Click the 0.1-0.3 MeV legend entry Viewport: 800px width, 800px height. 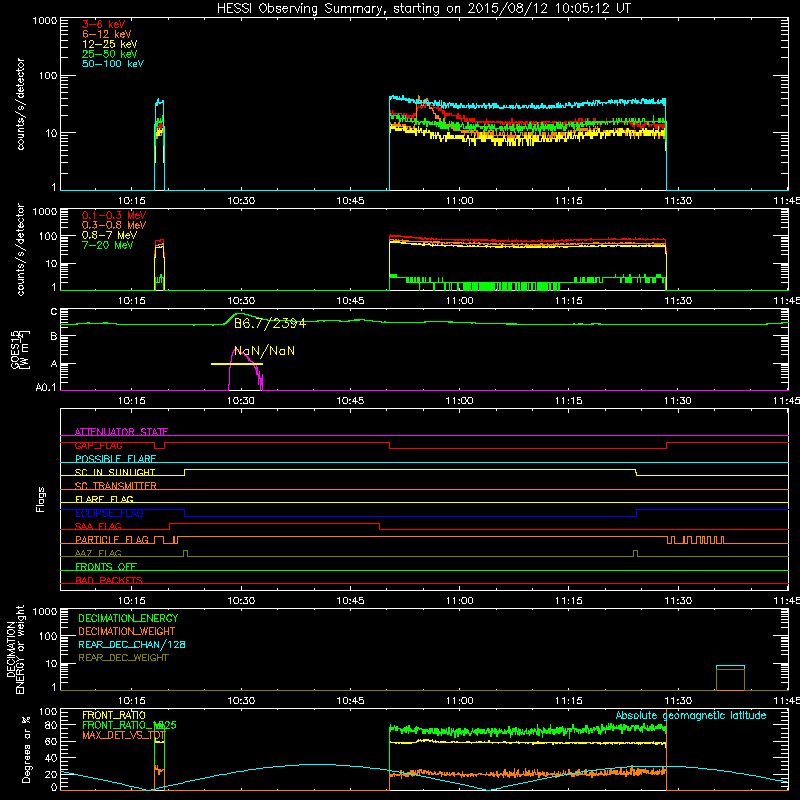tap(114, 215)
